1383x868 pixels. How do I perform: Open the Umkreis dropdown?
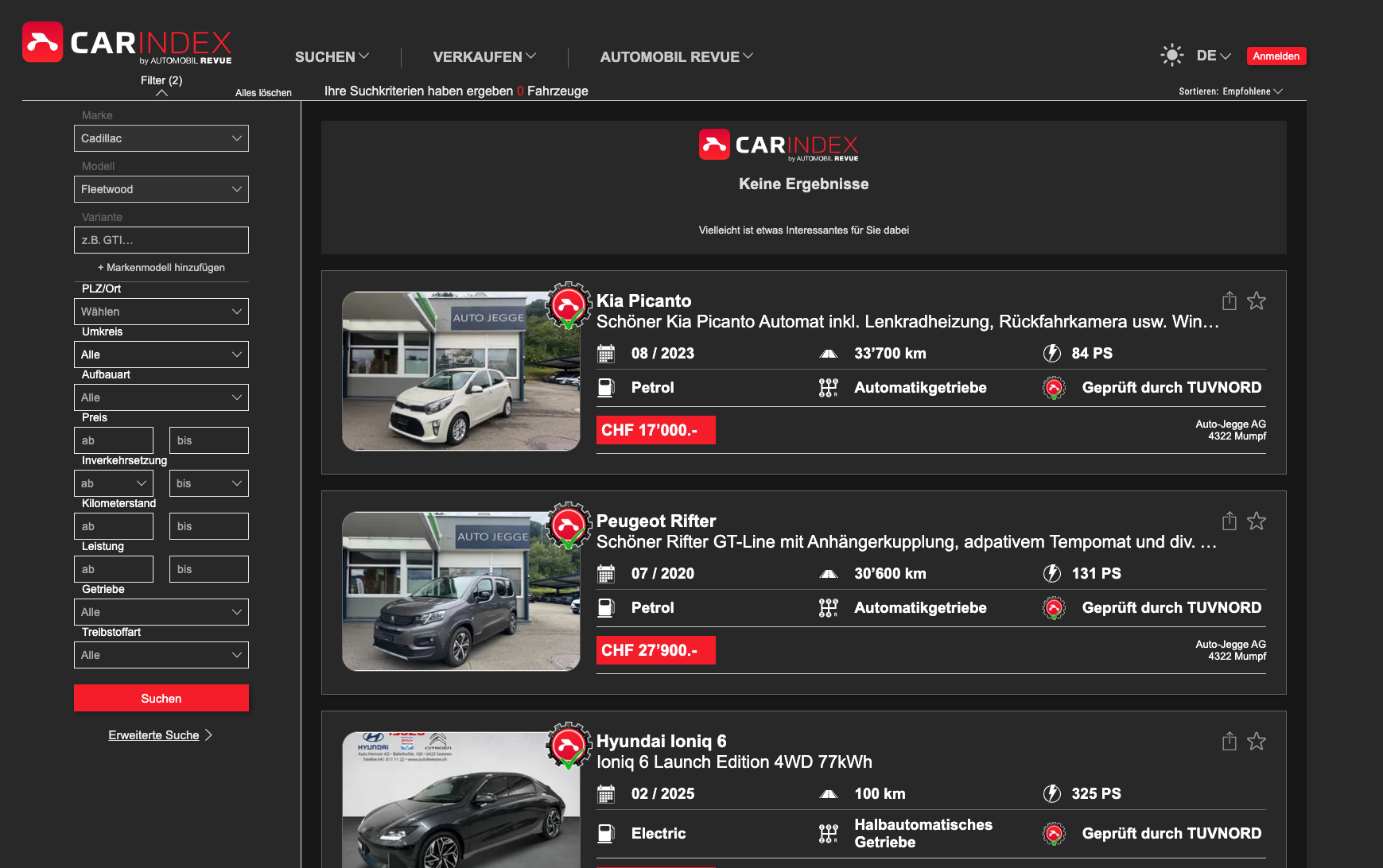click(161, 355)
